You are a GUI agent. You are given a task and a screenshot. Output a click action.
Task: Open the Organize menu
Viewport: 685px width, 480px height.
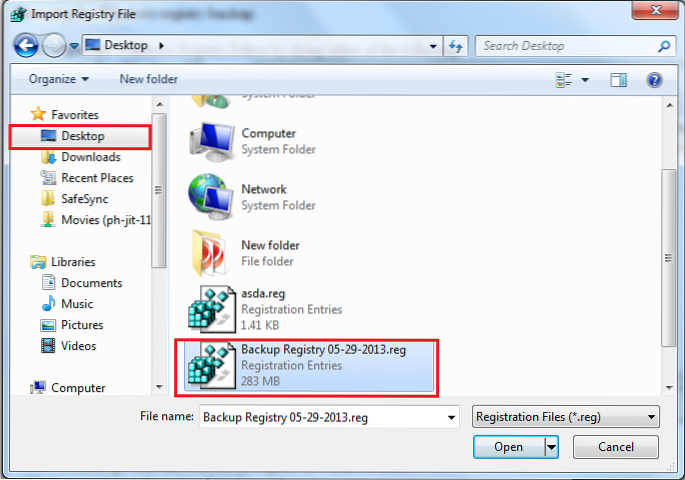(59, 79)
